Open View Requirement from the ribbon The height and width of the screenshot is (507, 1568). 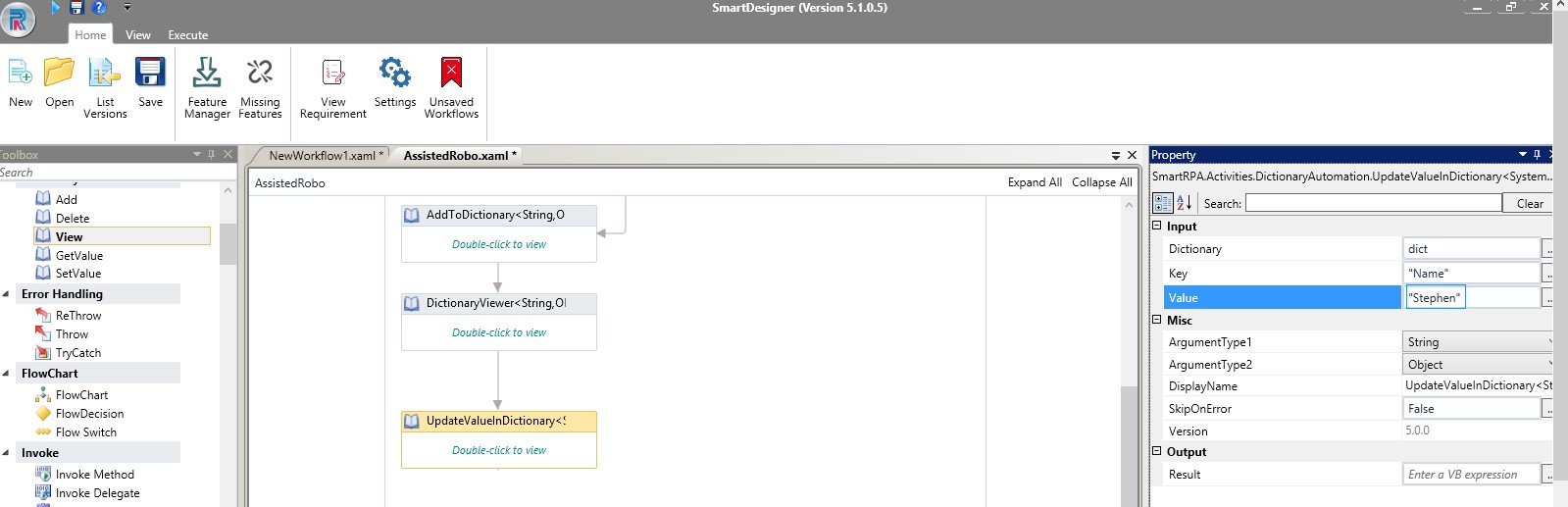pyautogui.click(x=333, y=74)
